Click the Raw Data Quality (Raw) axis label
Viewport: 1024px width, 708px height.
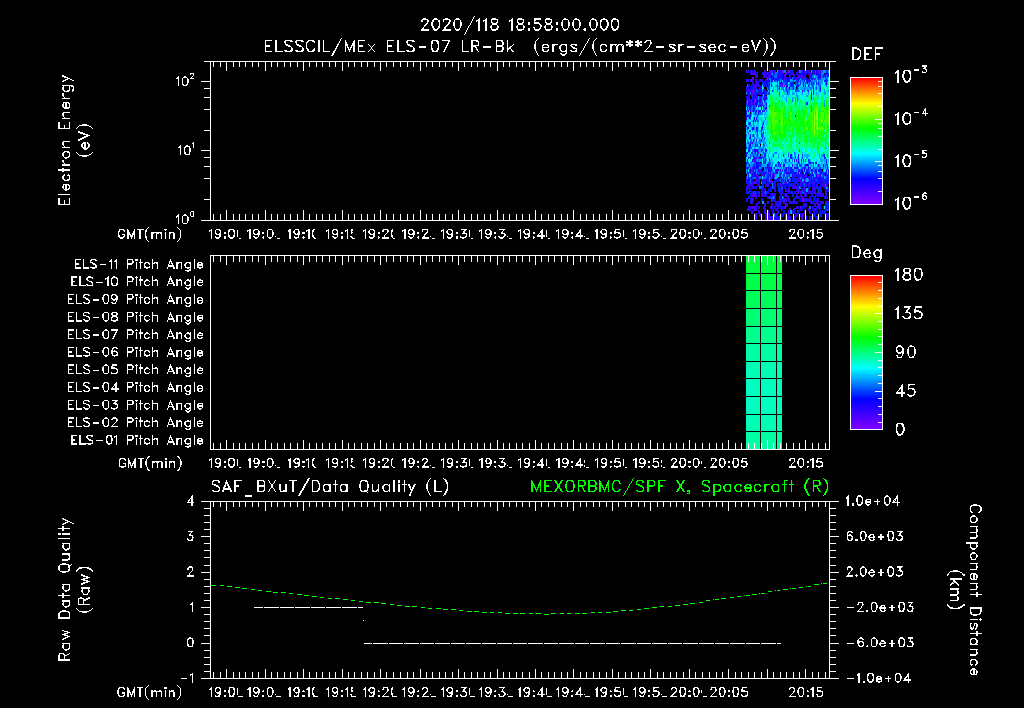[74, 590]
